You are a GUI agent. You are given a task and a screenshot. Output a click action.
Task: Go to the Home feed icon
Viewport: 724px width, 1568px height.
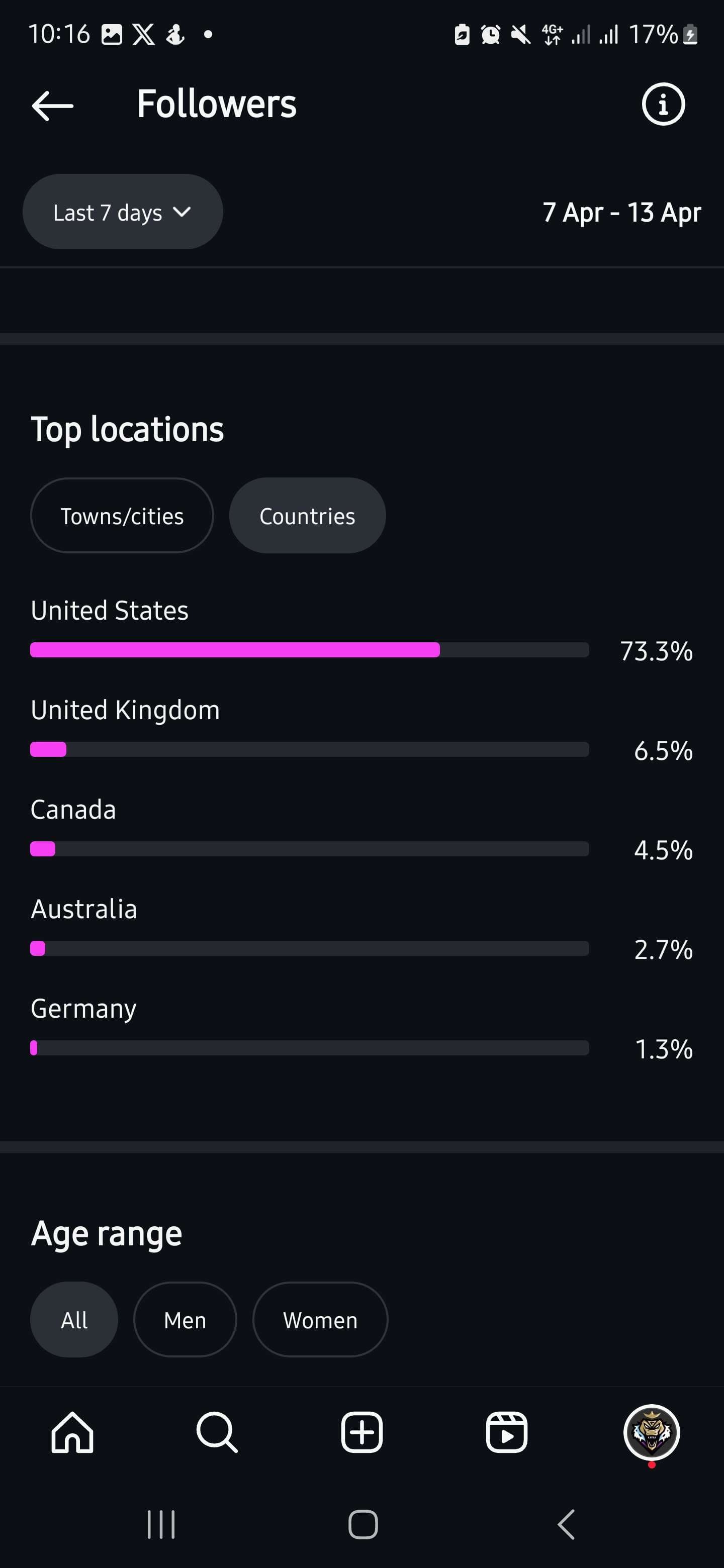tap(72, 1432)
